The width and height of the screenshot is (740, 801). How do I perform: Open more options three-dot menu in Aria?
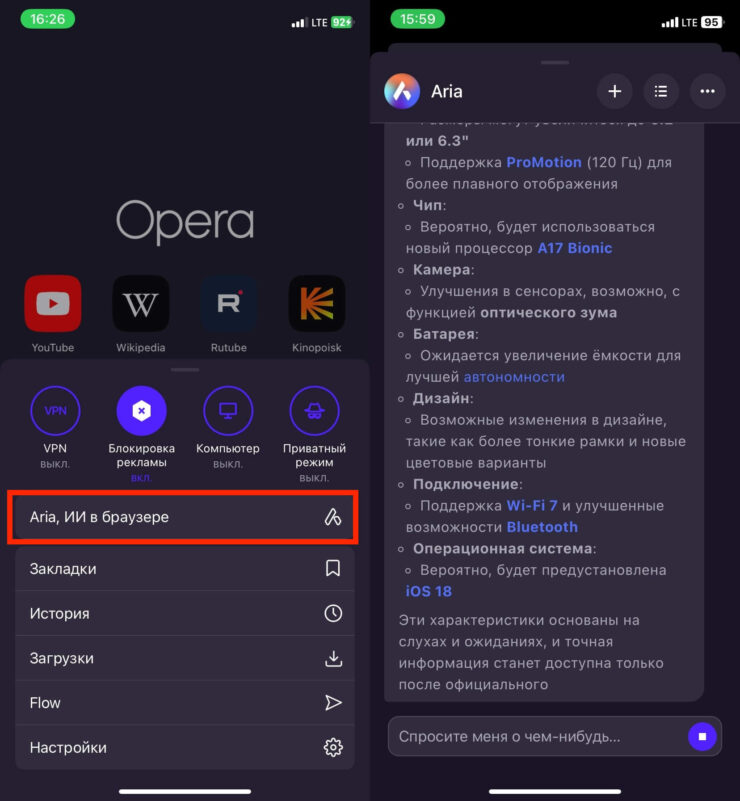(707, 91)
